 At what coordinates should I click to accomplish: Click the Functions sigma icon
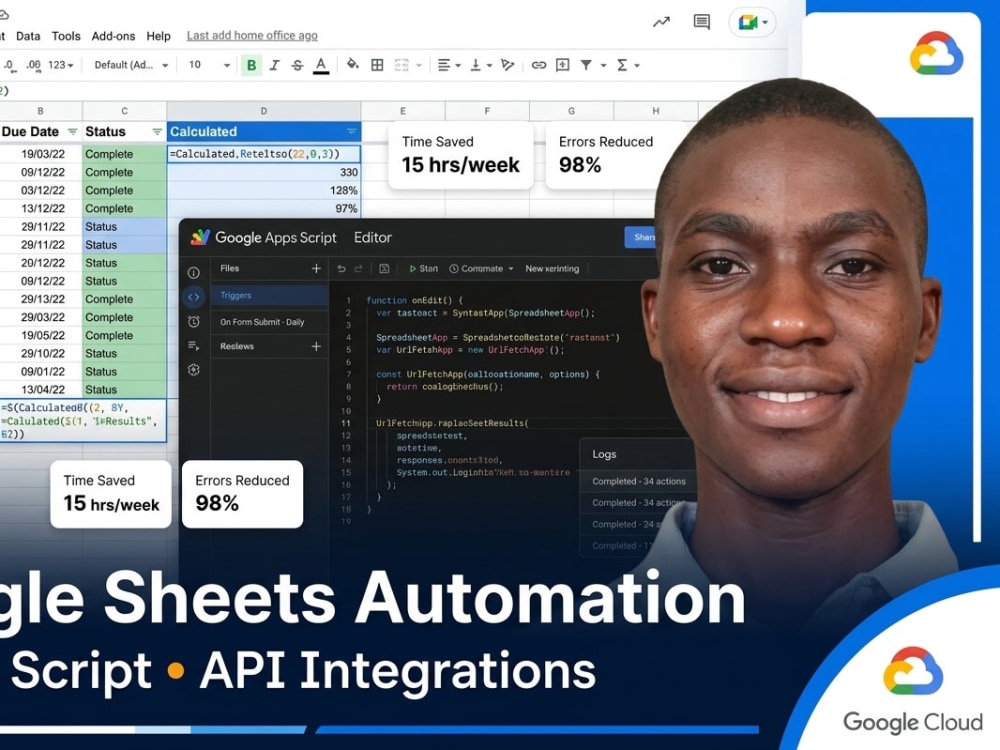coord(622,65)
